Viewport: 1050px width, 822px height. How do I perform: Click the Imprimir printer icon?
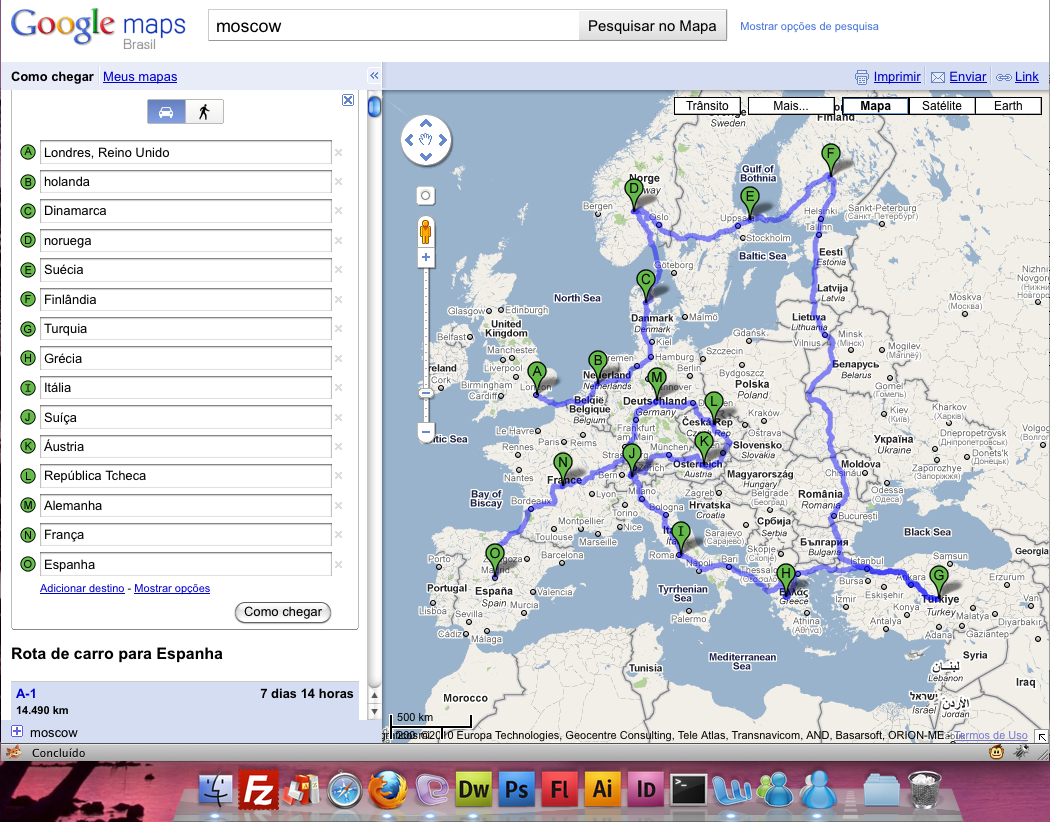point(863,77)
